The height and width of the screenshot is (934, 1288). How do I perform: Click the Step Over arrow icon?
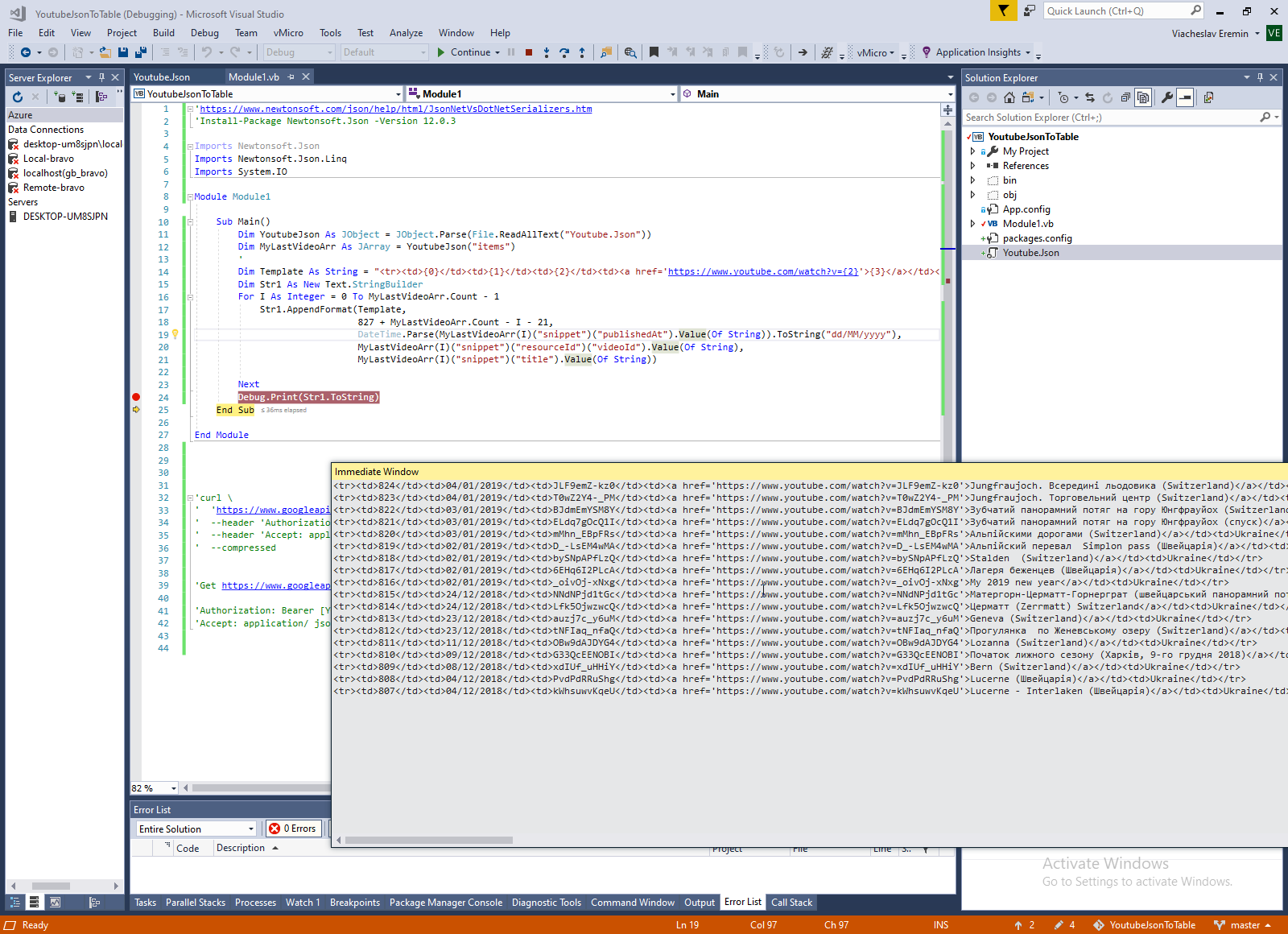[x=564, y=52]
